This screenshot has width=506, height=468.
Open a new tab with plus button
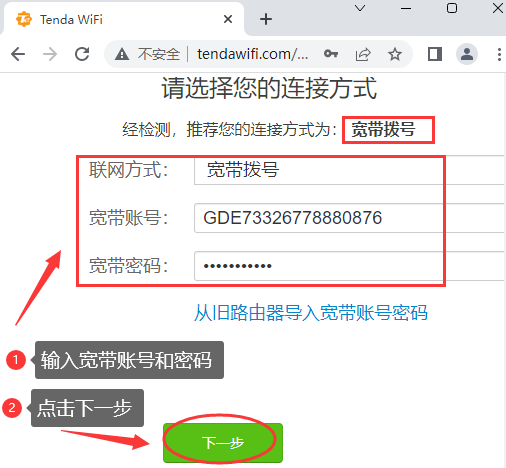coord(266,19)
